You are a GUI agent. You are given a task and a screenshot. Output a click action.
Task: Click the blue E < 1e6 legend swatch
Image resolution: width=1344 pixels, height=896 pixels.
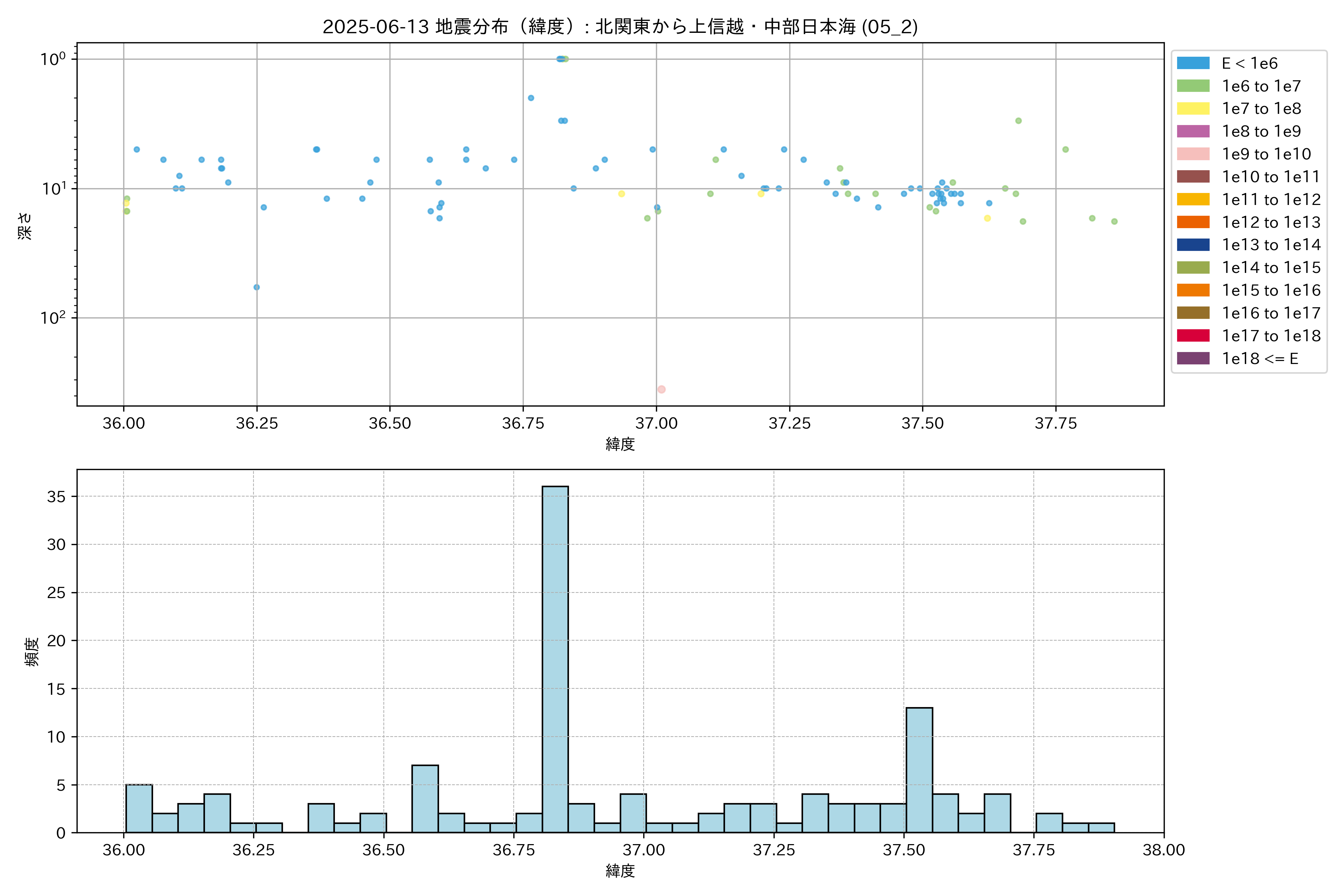click(x=1192, y=63)
